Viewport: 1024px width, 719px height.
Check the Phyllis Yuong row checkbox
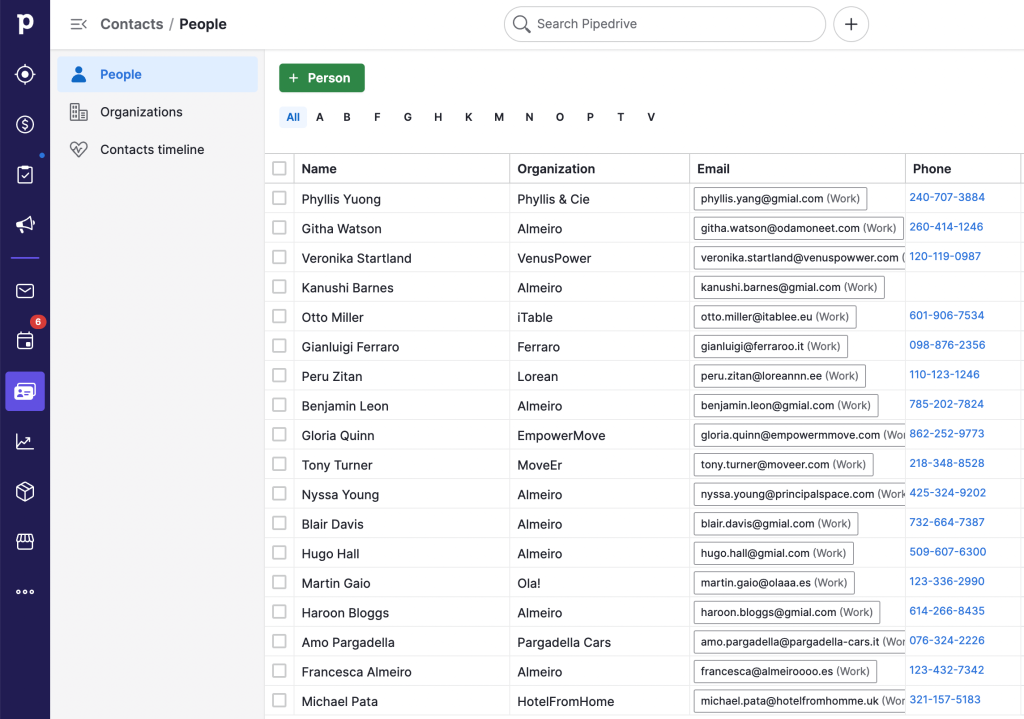[279, 198]
